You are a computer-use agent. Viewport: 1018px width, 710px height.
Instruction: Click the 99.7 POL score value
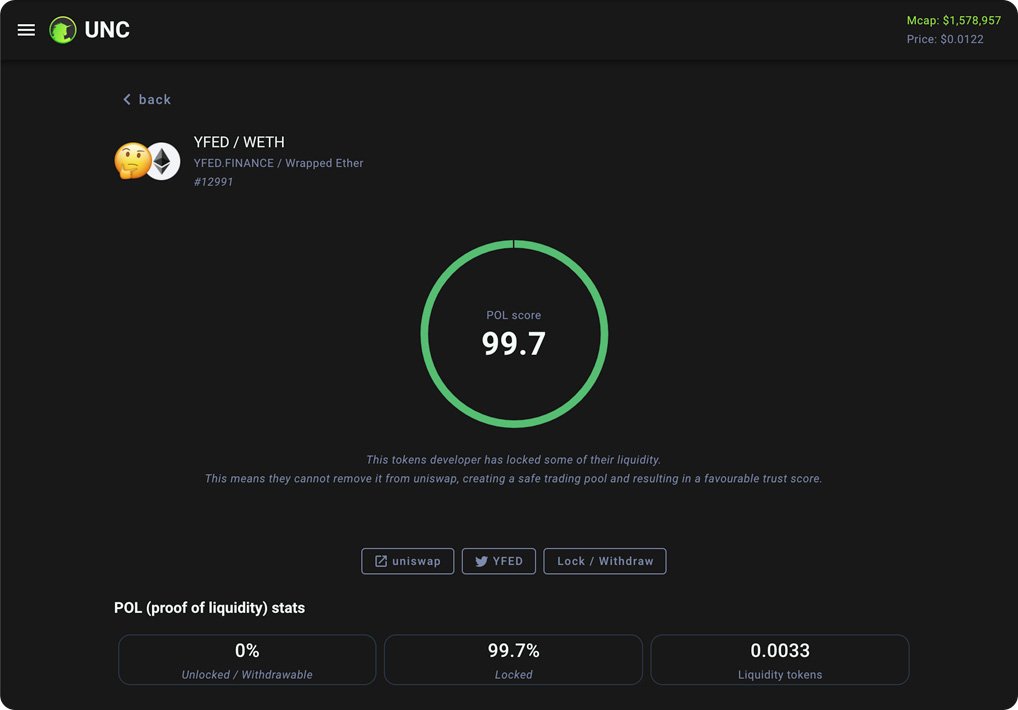click(514, 343)
